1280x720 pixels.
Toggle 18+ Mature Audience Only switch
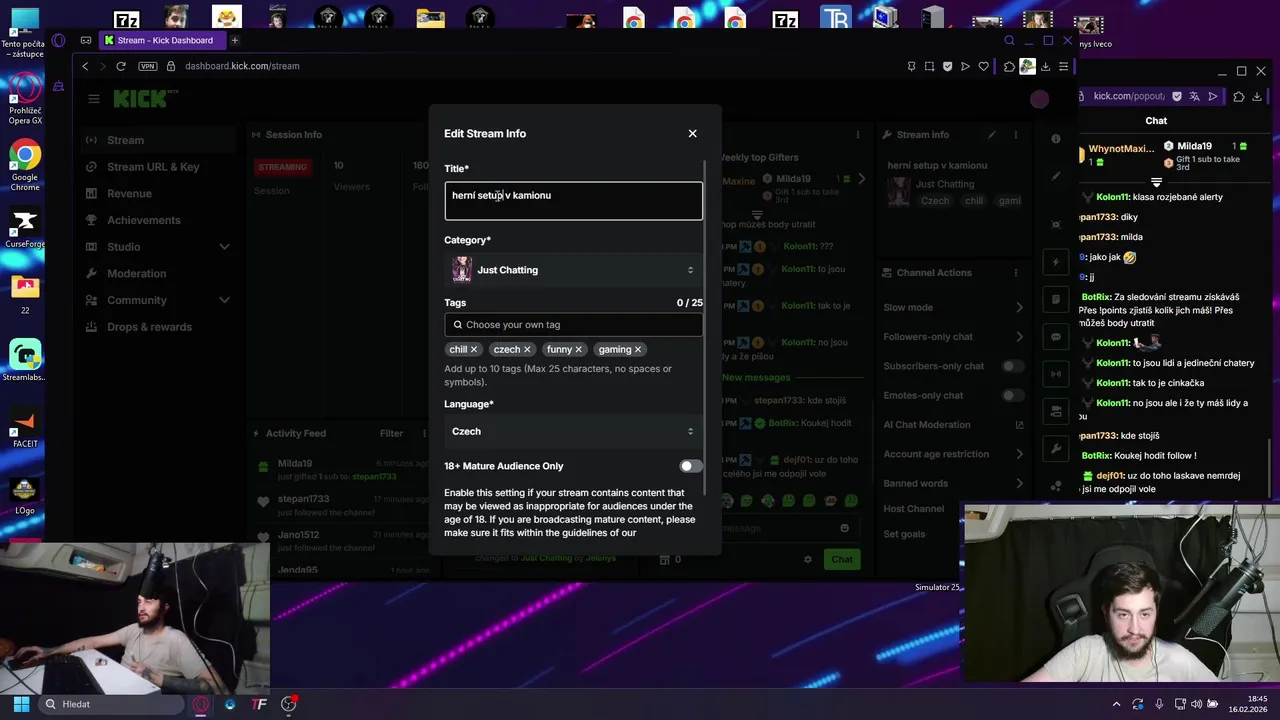point(690,466)
